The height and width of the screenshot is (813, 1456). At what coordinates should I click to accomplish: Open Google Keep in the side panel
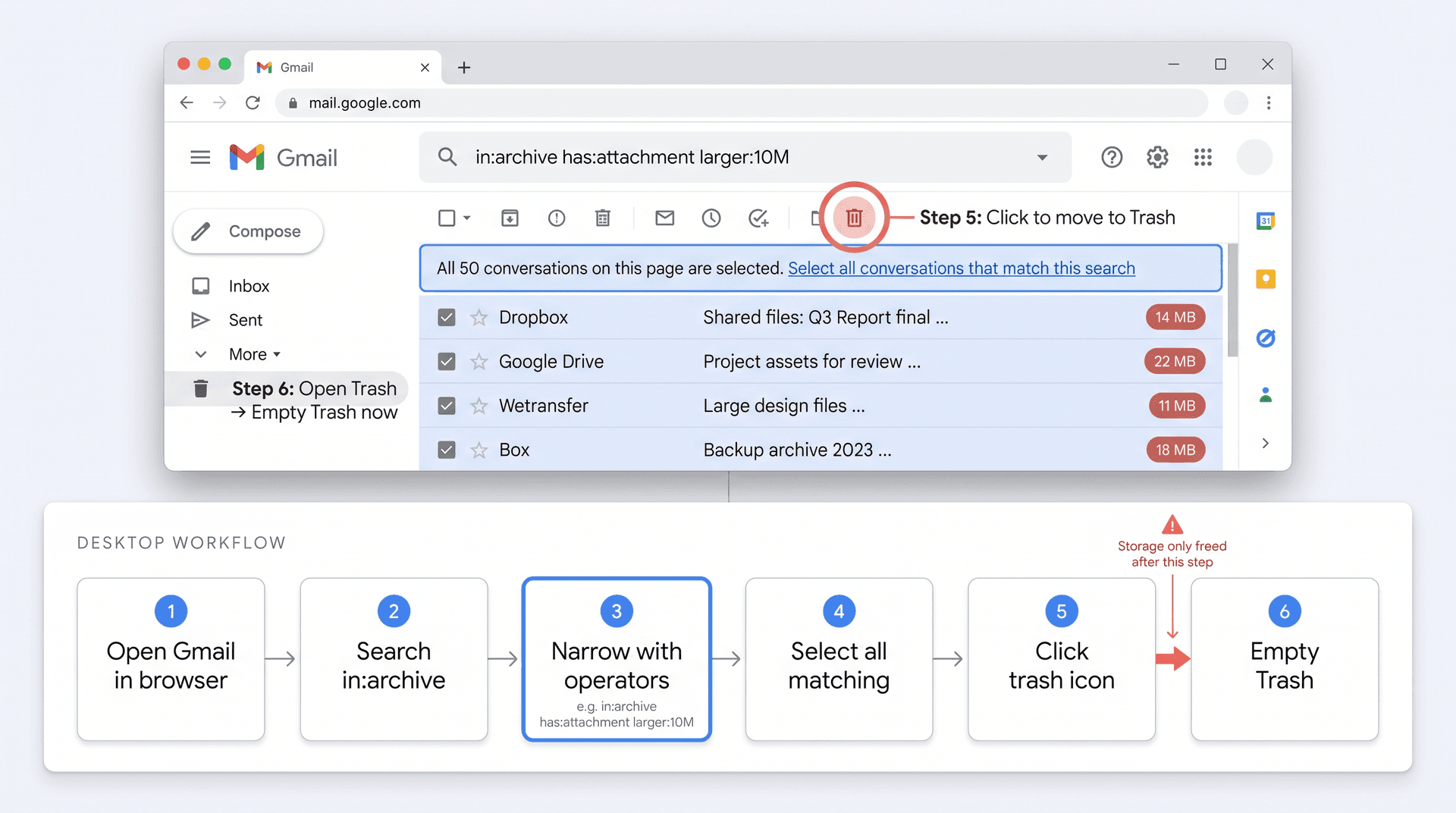[x=1265, y=278]
